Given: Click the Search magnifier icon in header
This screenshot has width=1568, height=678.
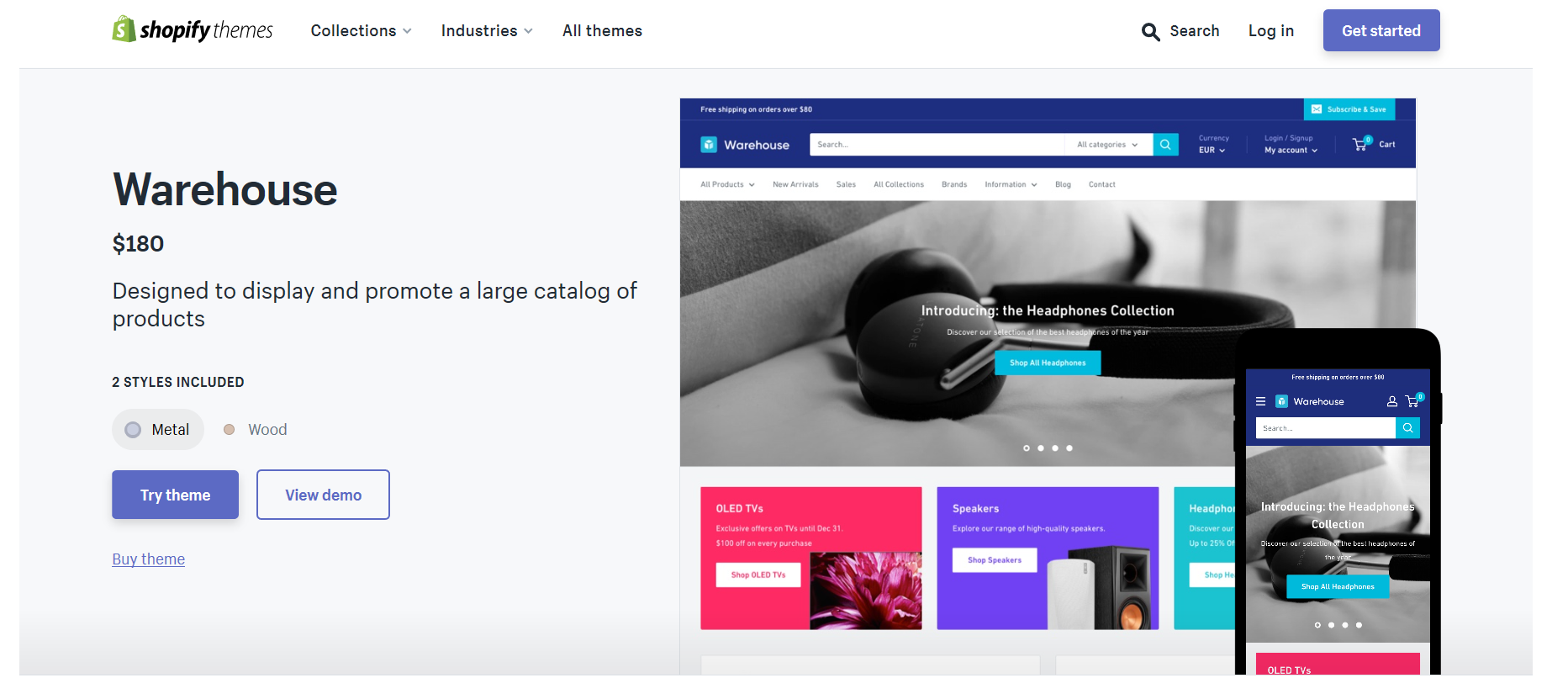Looking at the screenshot, I should click(x=1150, y=32).
